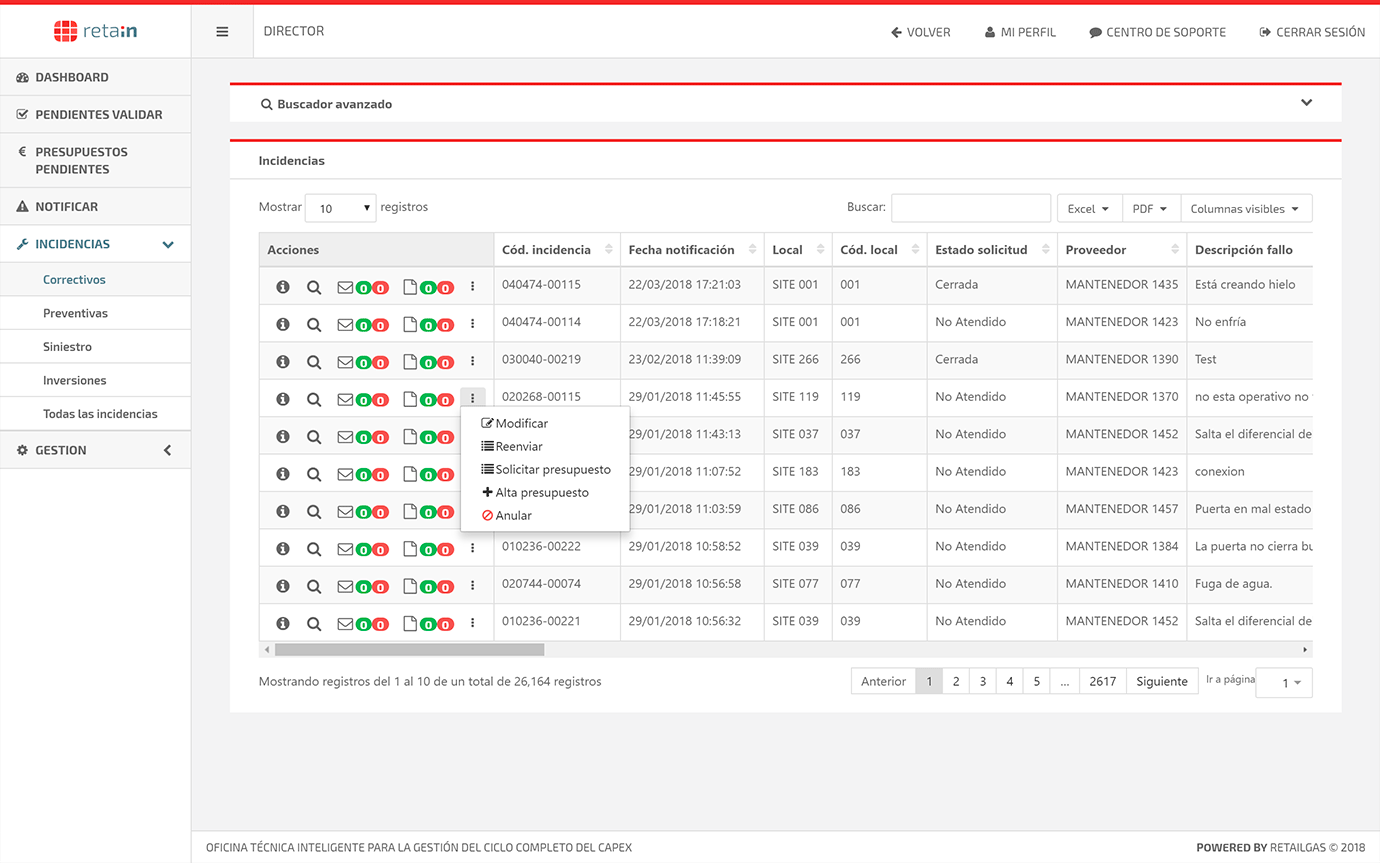The height and width of the screenshot is (863, 1380).
Task: Click info icon for incidence 010236-00221
Action: pos(283,624)
